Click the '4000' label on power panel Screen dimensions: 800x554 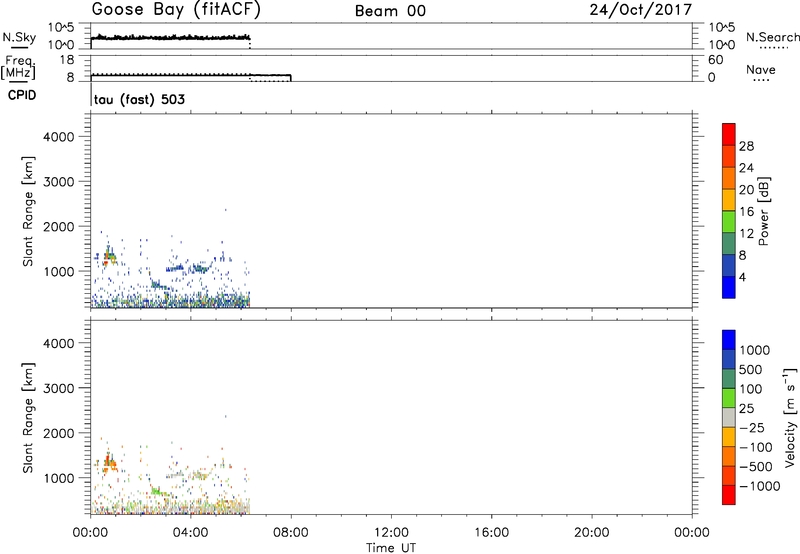click(x=58, y=137)
